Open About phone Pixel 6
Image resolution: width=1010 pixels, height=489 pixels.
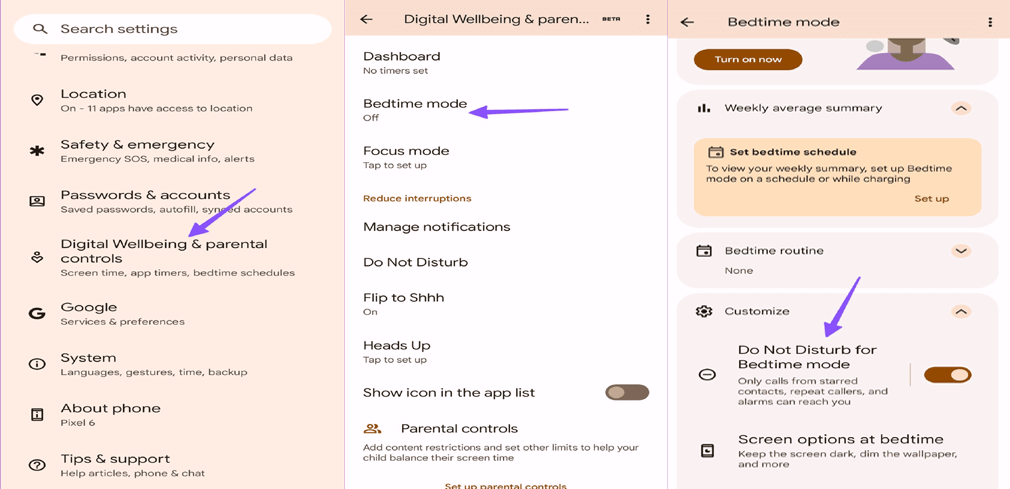click(x=172, y=414)
